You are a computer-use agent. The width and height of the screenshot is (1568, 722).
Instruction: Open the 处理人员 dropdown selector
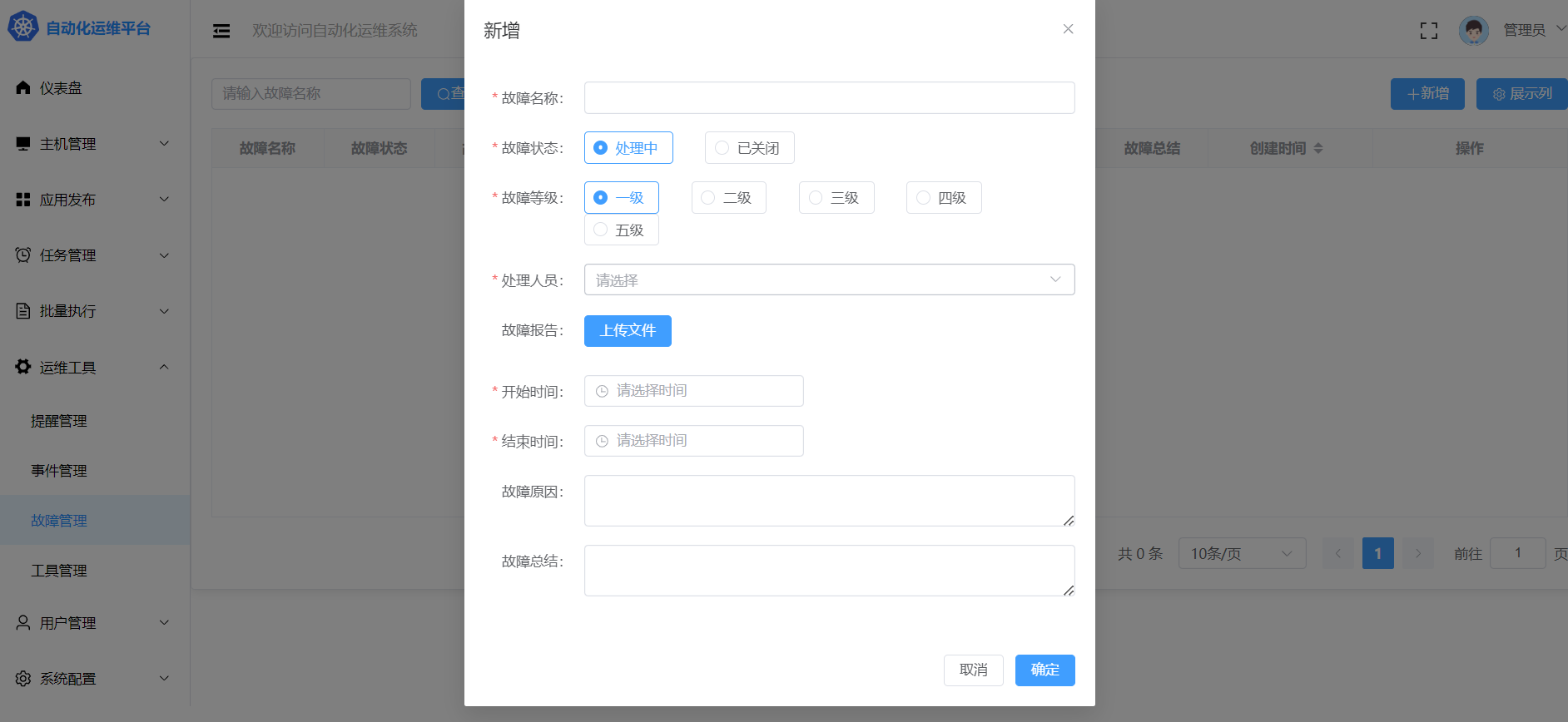pyautogui.click(x=829, y=279)
